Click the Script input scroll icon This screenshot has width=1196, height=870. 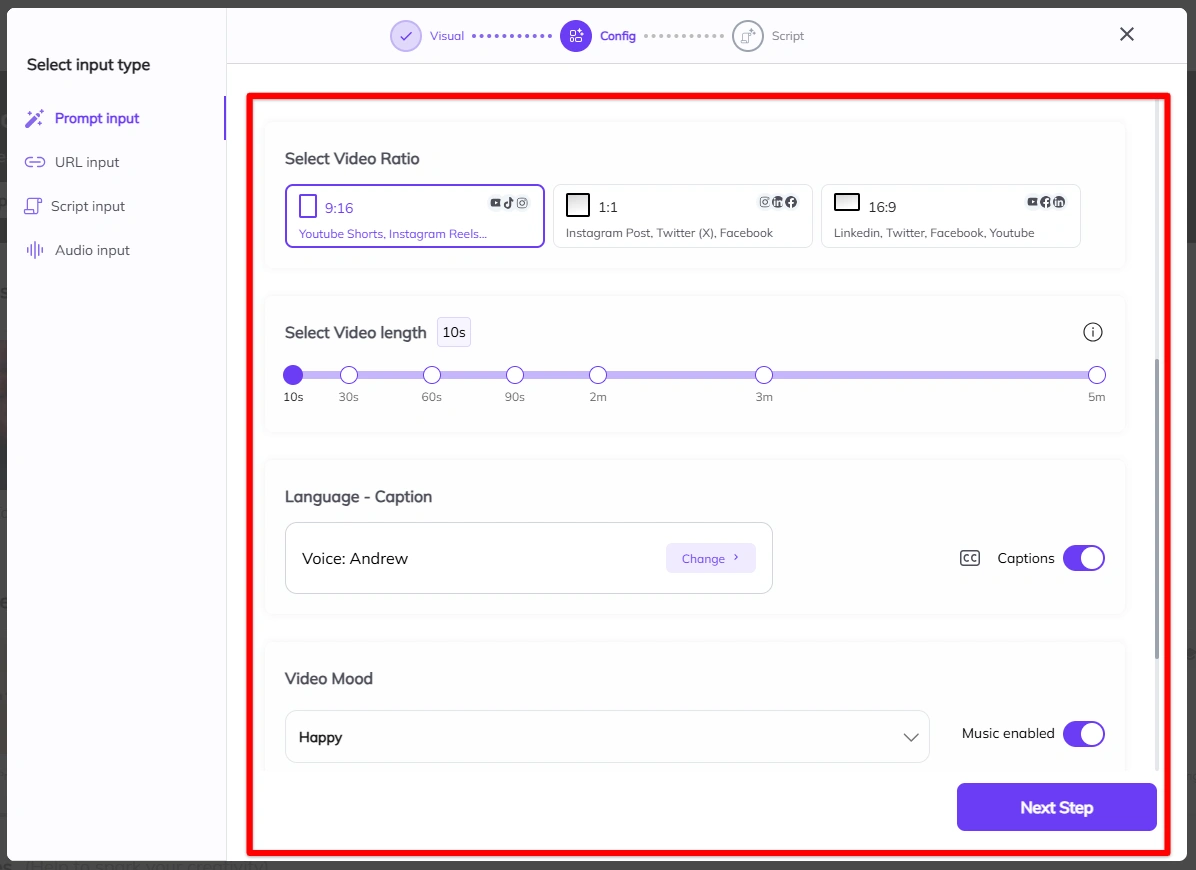coord(33,206)
